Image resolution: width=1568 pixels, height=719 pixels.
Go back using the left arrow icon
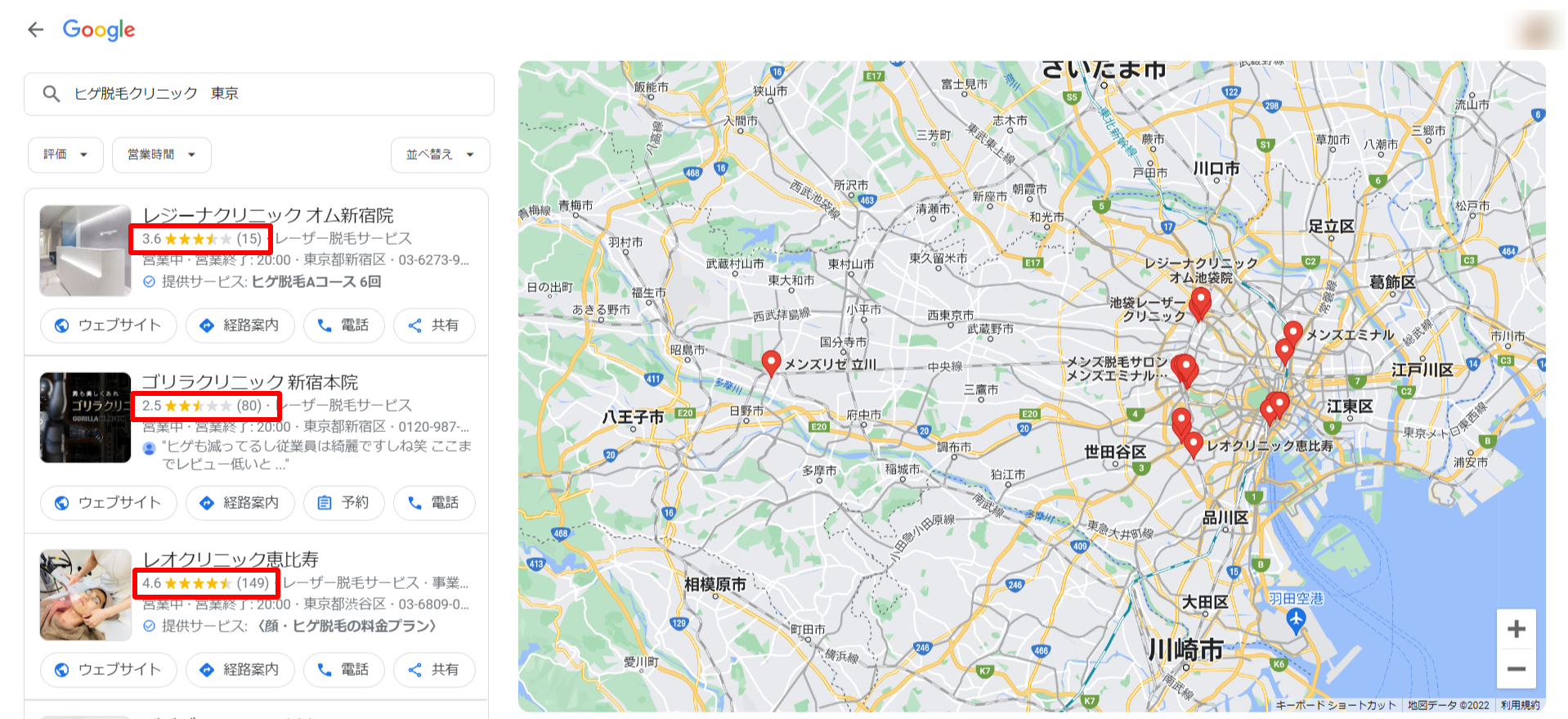[x=35, y=30]
